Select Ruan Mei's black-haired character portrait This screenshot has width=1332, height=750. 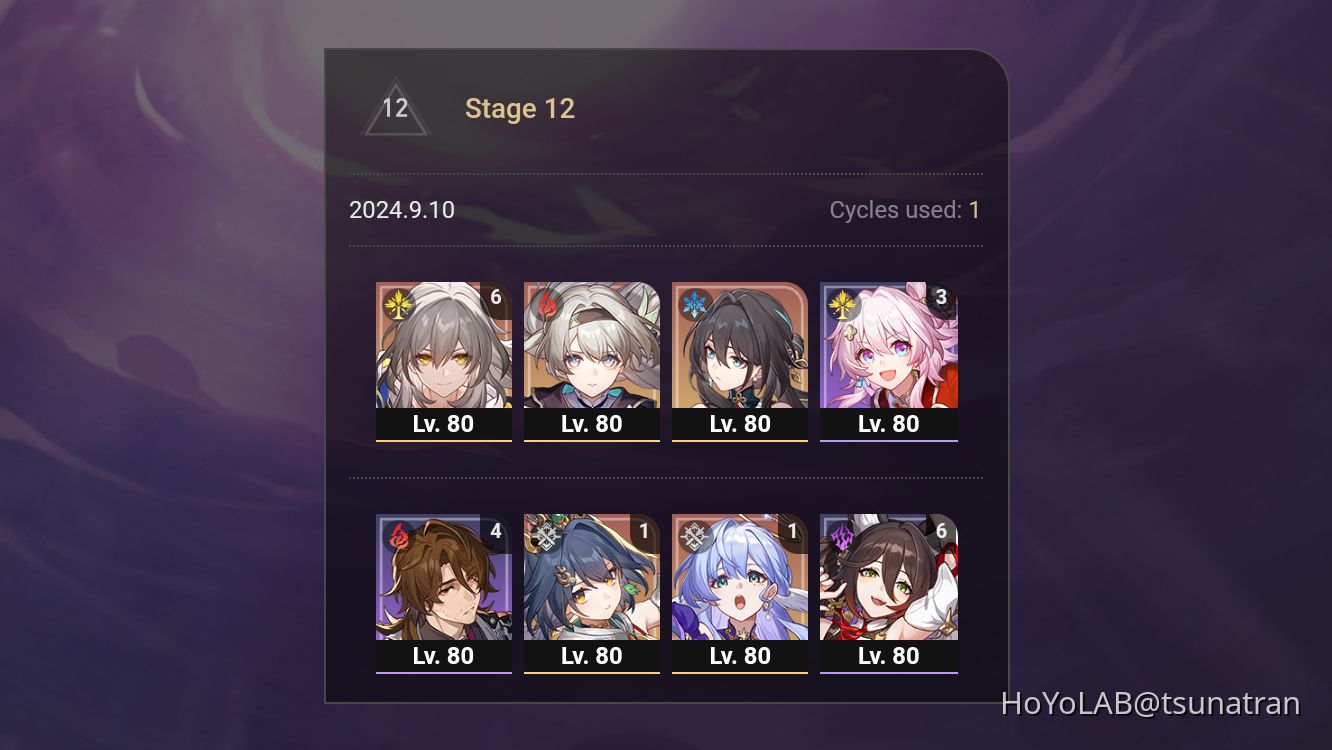tap(740, 360)
